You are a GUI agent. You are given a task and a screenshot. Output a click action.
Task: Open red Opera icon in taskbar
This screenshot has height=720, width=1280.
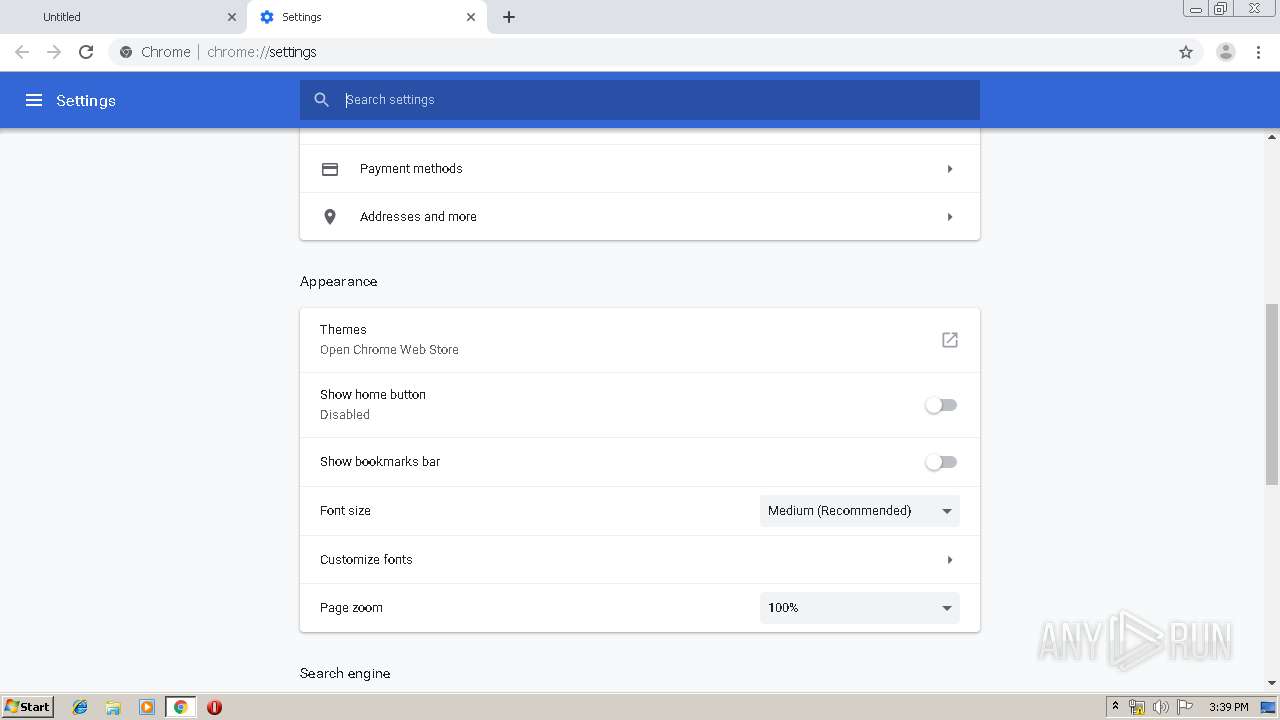coord(214,707)
